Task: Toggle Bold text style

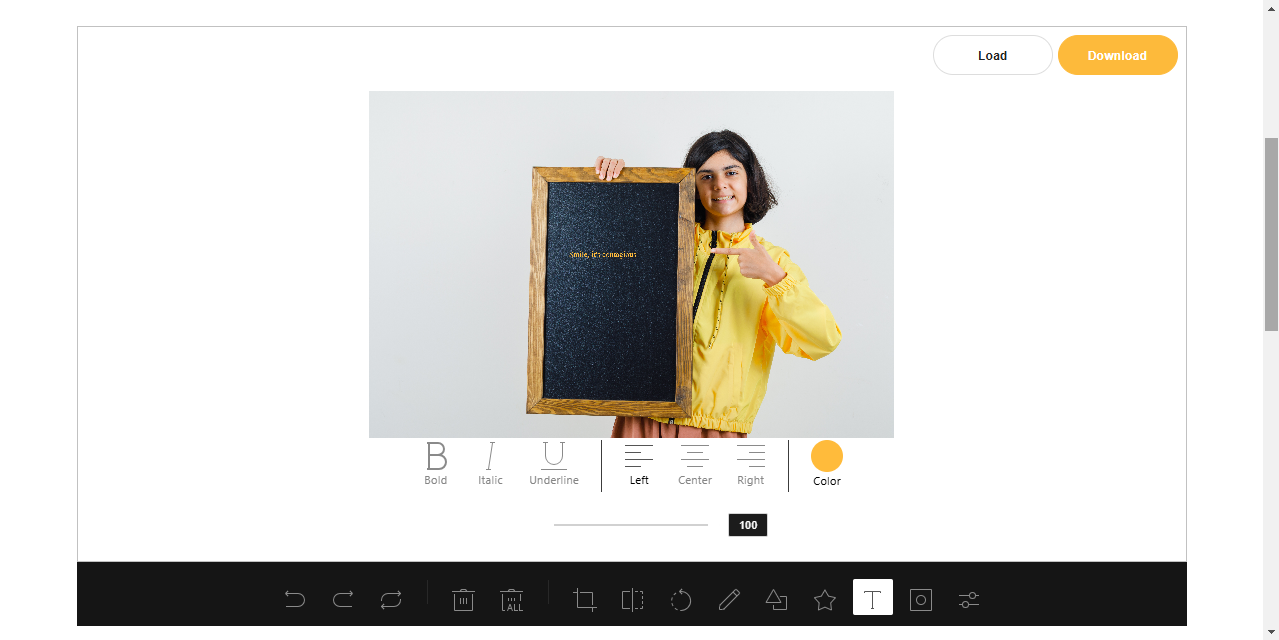Action: [x=436, y=464]
